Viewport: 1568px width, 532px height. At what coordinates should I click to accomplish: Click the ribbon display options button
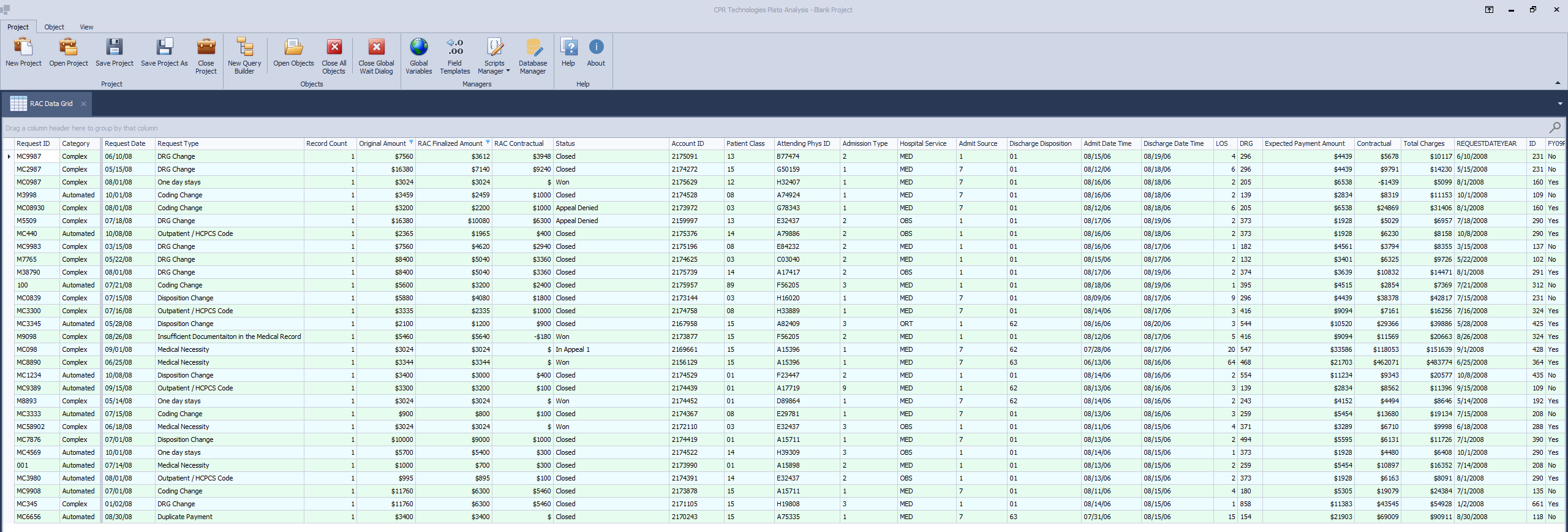pos(1490,10)
